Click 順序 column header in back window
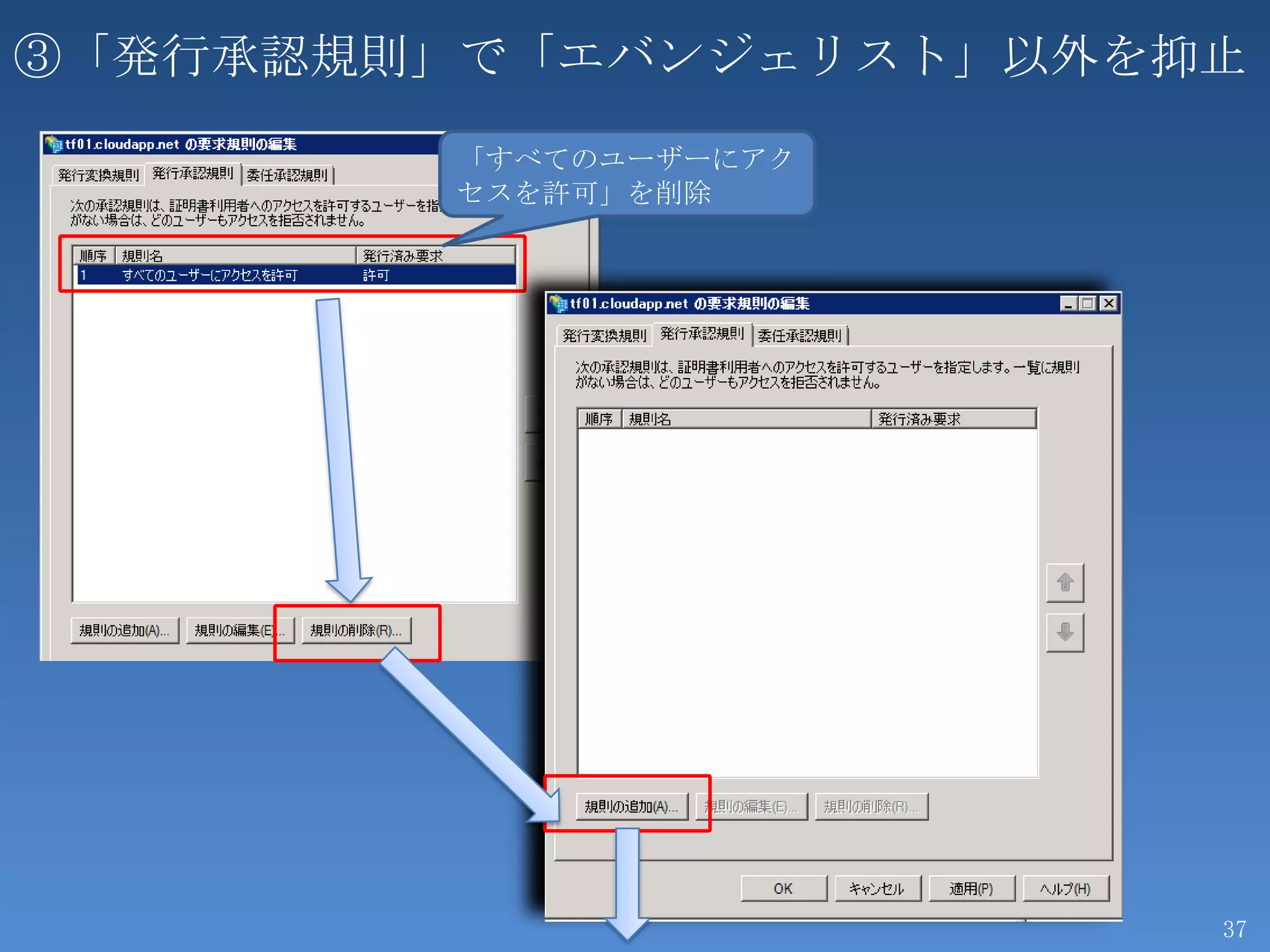The height and width of the screenshot is (952, 1270). click(94, 256)
